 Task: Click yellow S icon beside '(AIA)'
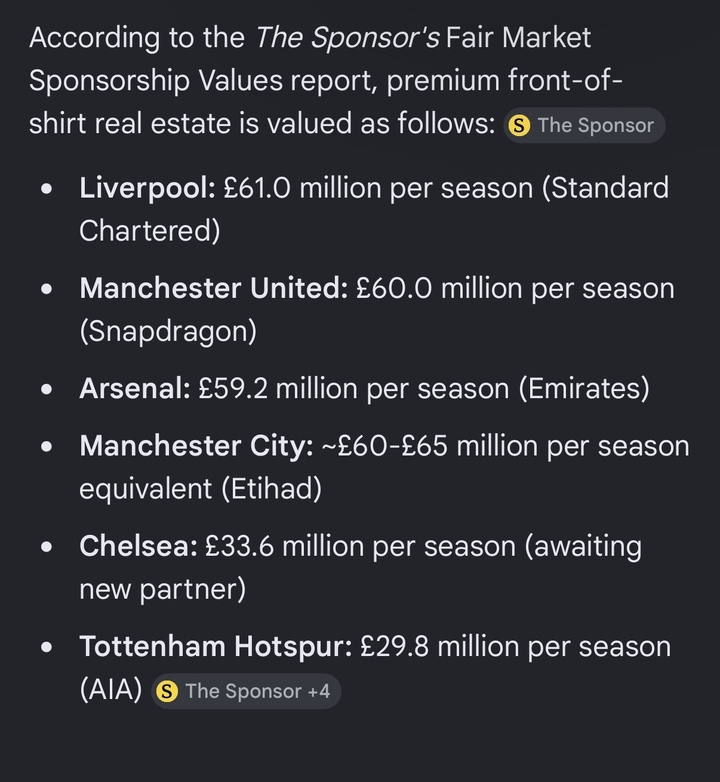[167, 692]
